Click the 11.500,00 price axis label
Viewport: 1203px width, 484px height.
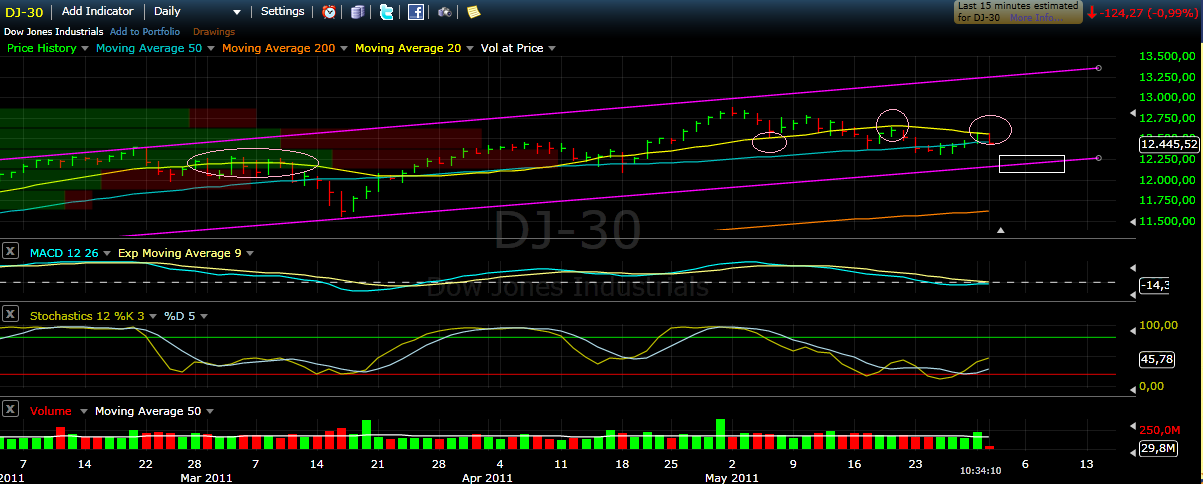1168,221
